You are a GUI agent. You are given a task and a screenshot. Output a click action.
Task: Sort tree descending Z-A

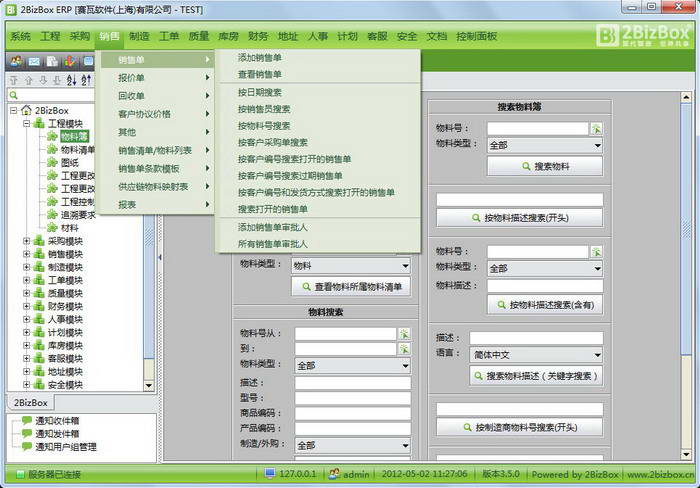(x=86, y=80)
